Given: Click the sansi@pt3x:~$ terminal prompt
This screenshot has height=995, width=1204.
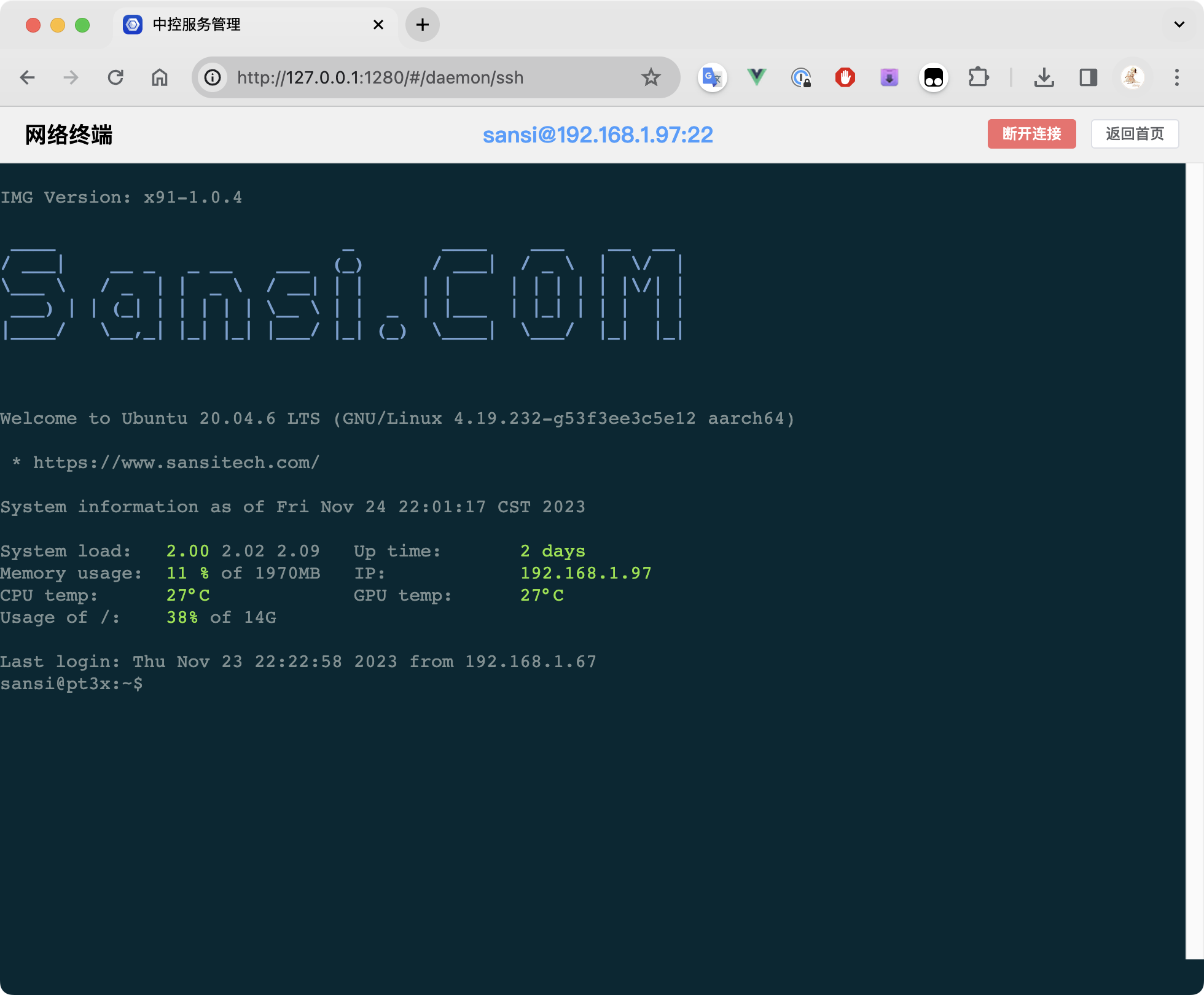Looking at the screenshot, I should [x=71, y=684].
